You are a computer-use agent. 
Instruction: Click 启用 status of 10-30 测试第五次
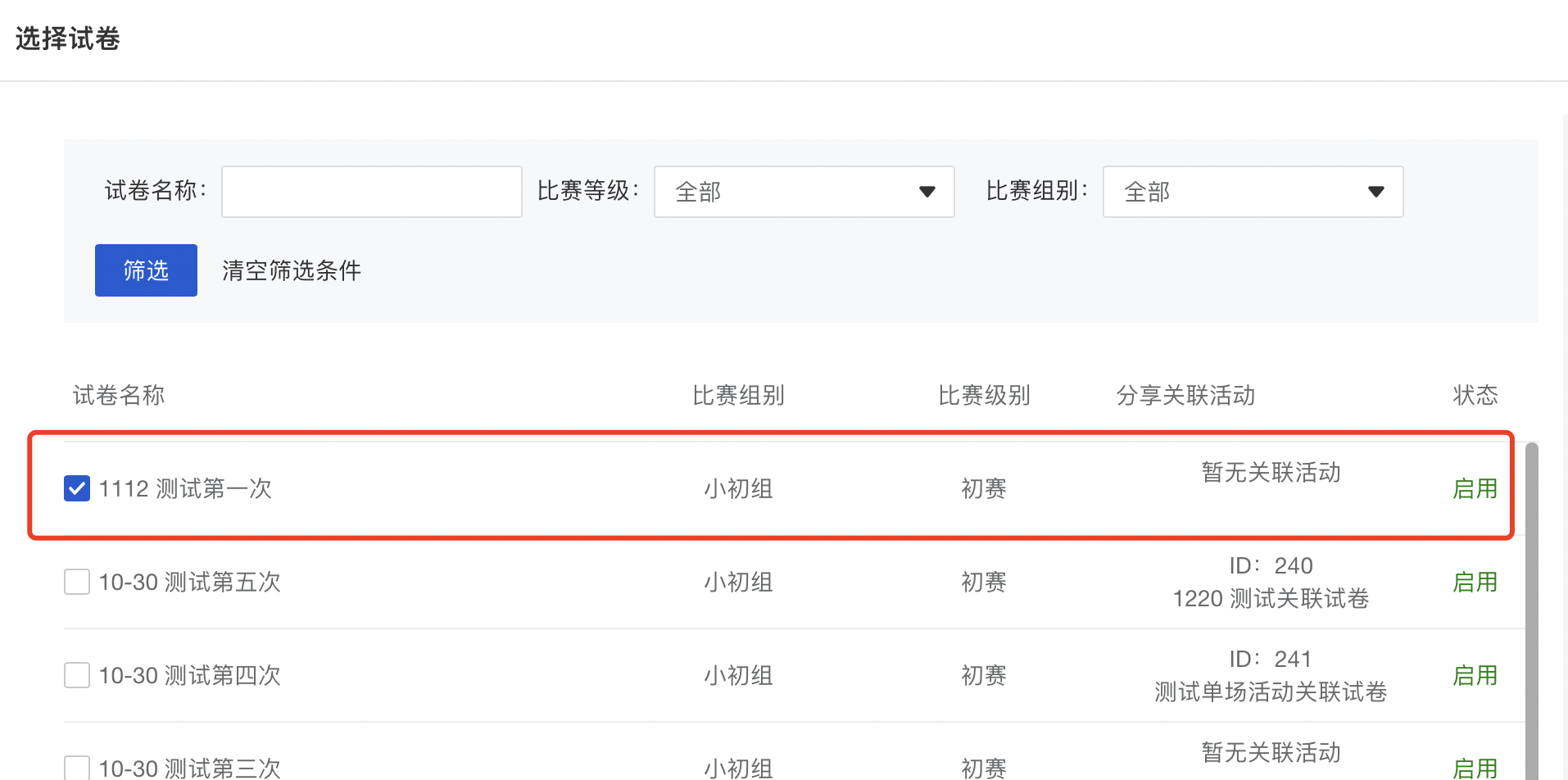pos(1475,582)
